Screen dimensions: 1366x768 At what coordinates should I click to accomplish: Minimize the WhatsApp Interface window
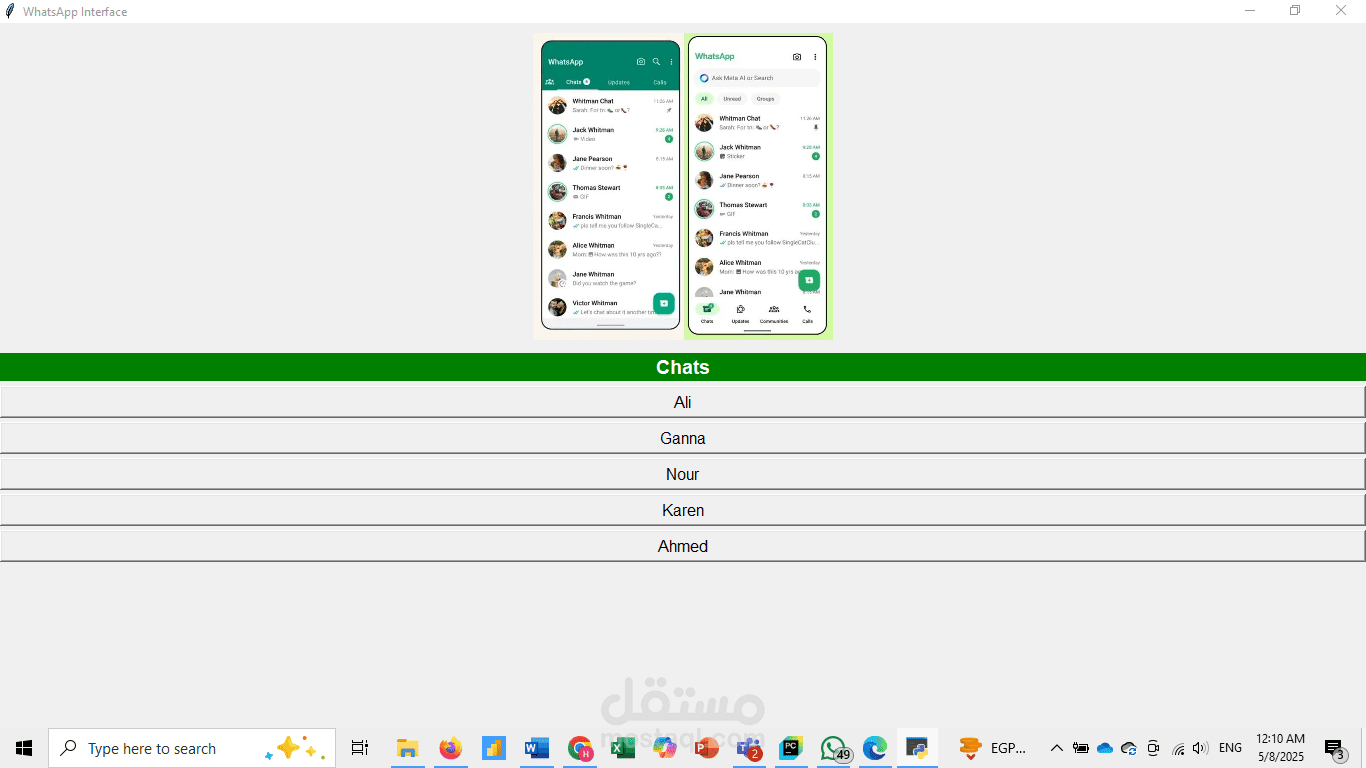point(1250,11)
